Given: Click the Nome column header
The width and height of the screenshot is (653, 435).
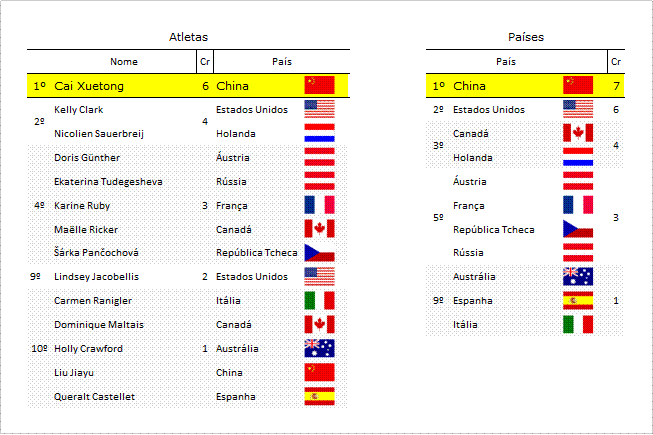Looking at the screenshot, I should 124,62.
